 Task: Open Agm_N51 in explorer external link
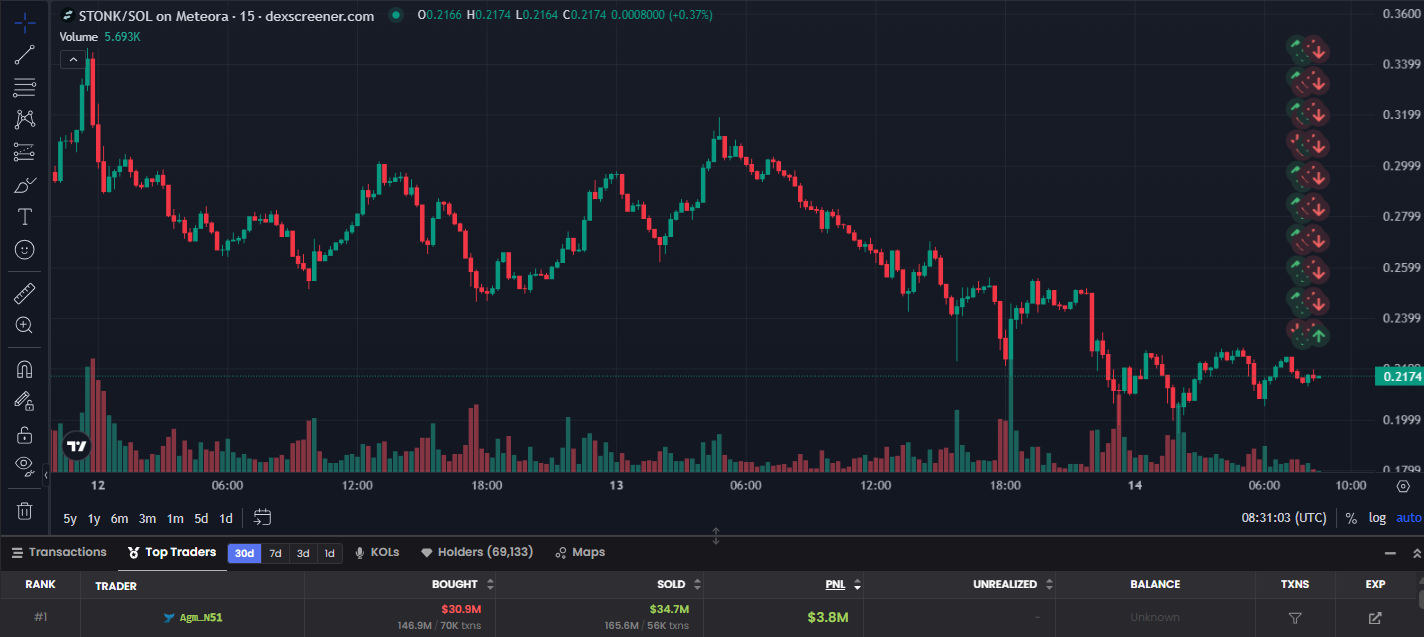point(1375,618)
